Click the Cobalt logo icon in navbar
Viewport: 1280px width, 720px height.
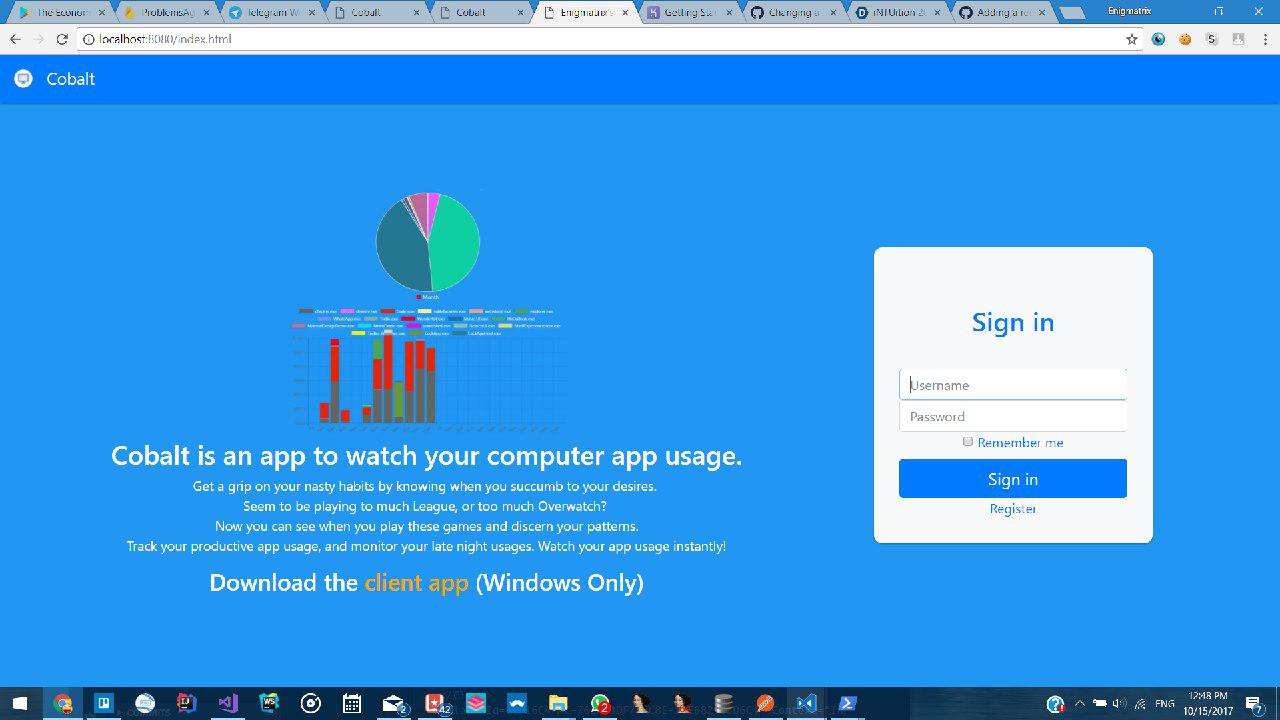(x=23, y=79)
